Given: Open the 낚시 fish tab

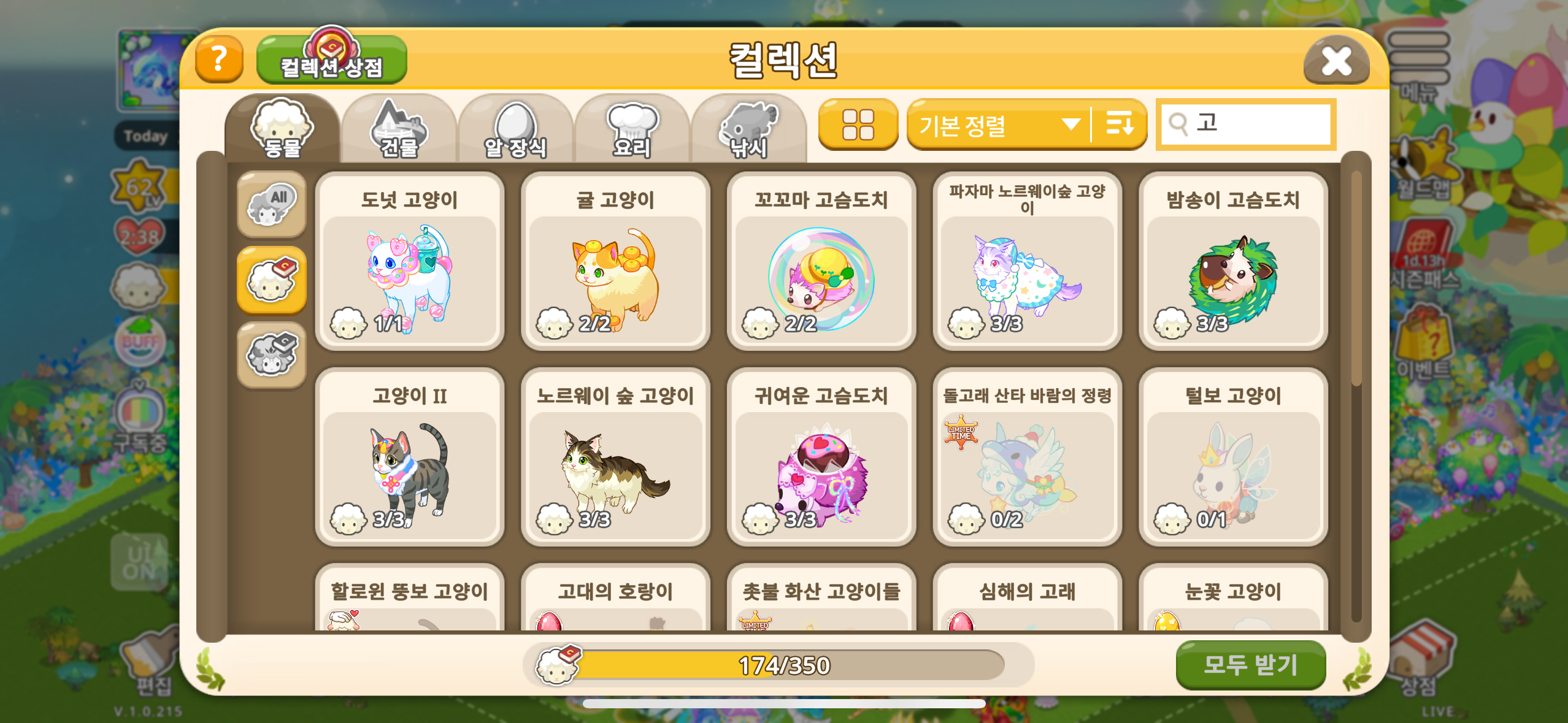Looking at the screenshot, I should (748, 129).
